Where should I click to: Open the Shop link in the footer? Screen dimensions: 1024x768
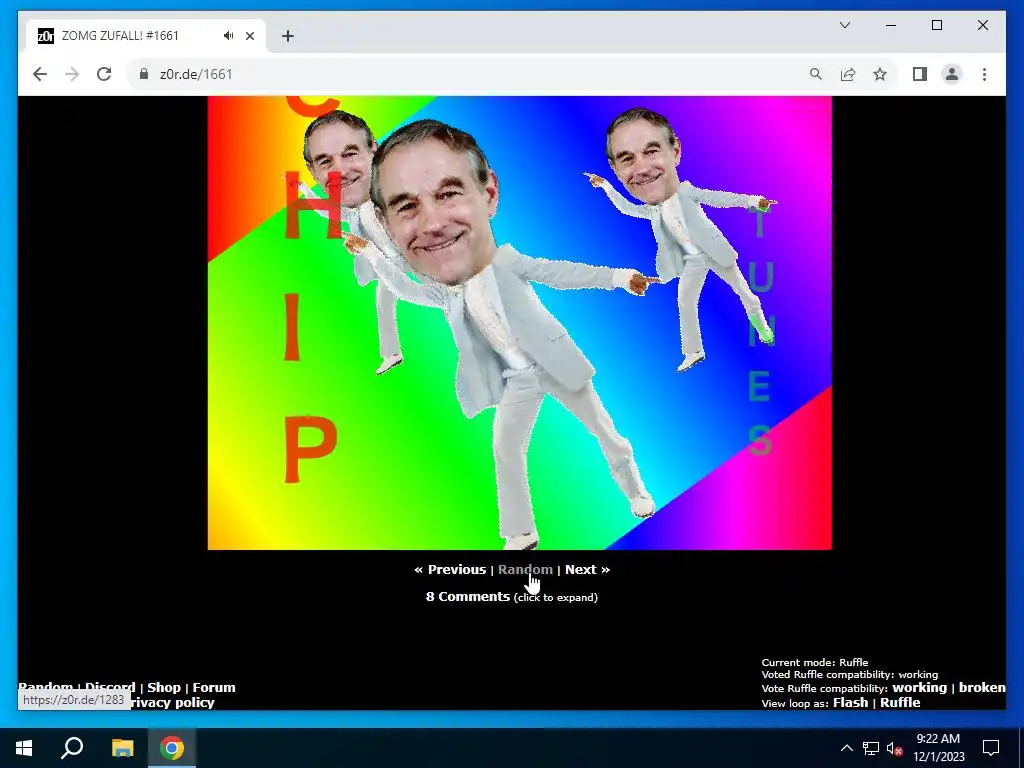pos(163,687)
